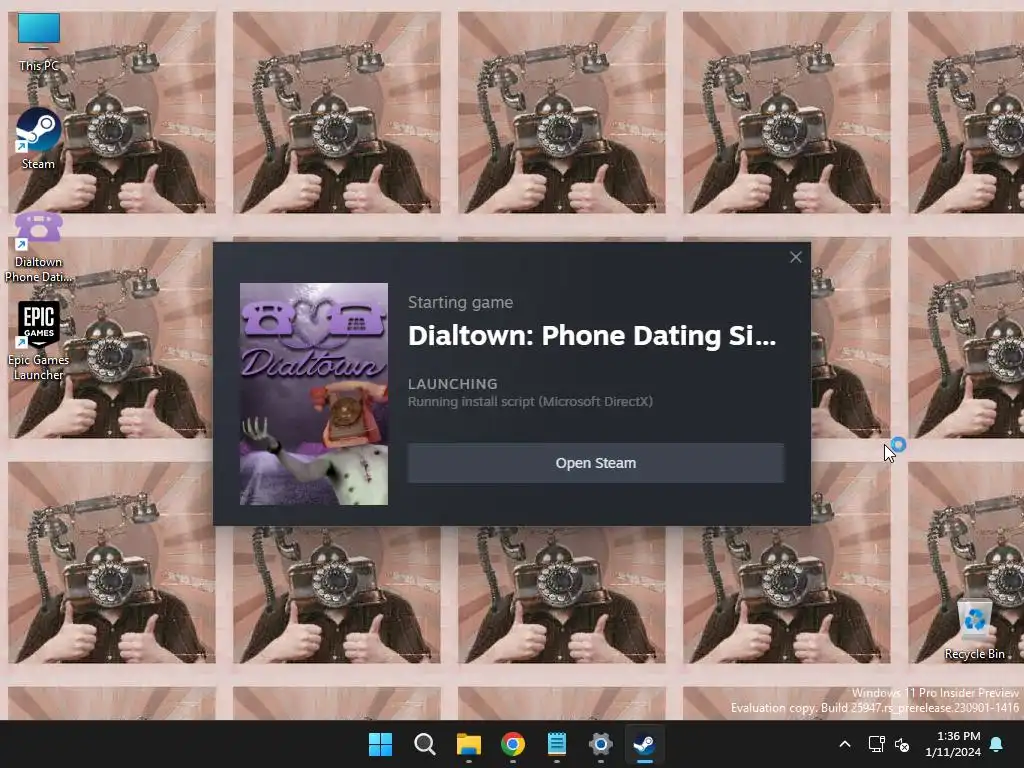Screen dimensions: 1024x768
Task: Switch to Steam in the taskbar
Action: (645, 744)
